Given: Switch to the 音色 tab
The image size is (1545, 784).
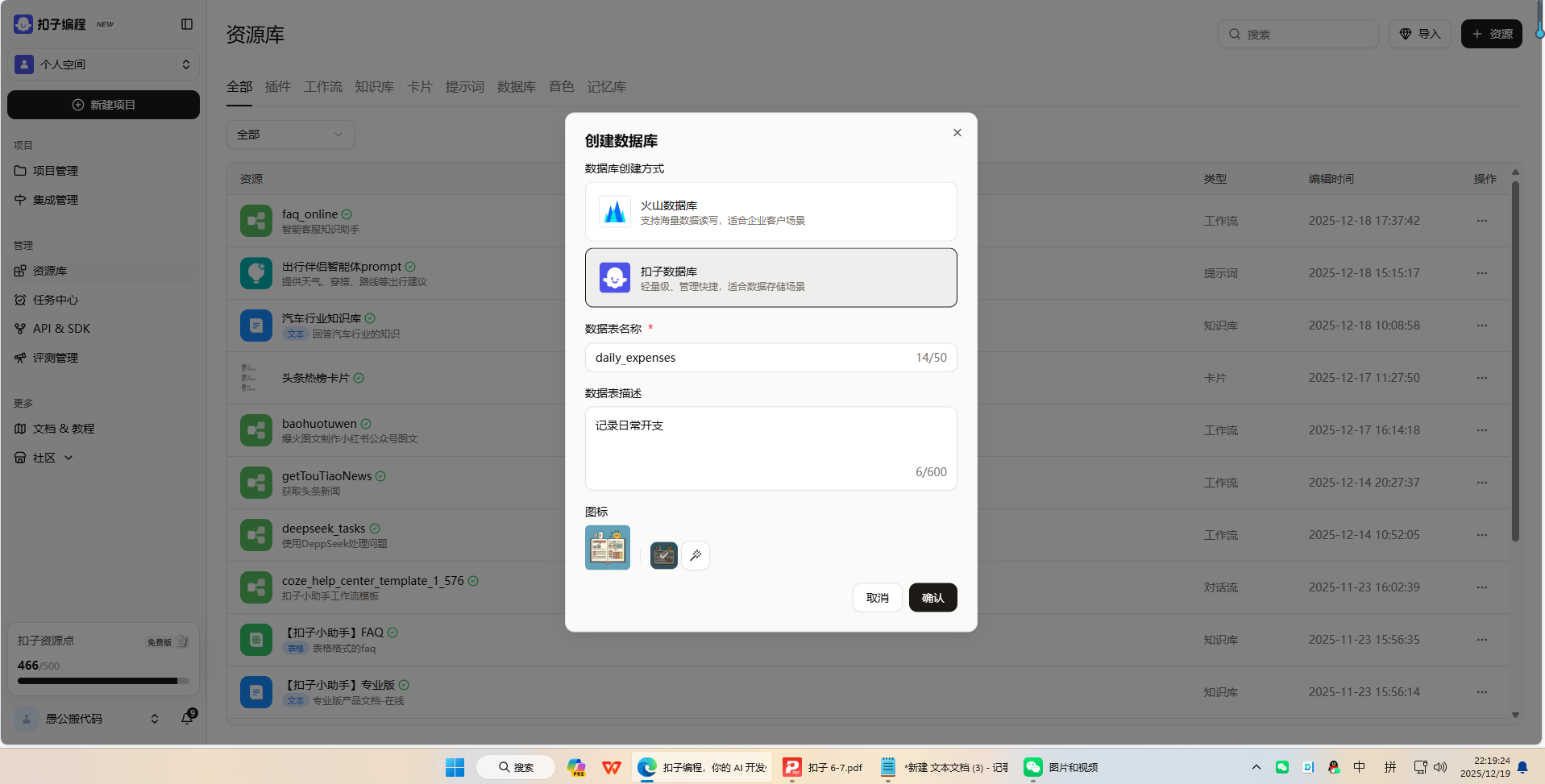Looking at the screenshot, I should (x=562, y=87).
